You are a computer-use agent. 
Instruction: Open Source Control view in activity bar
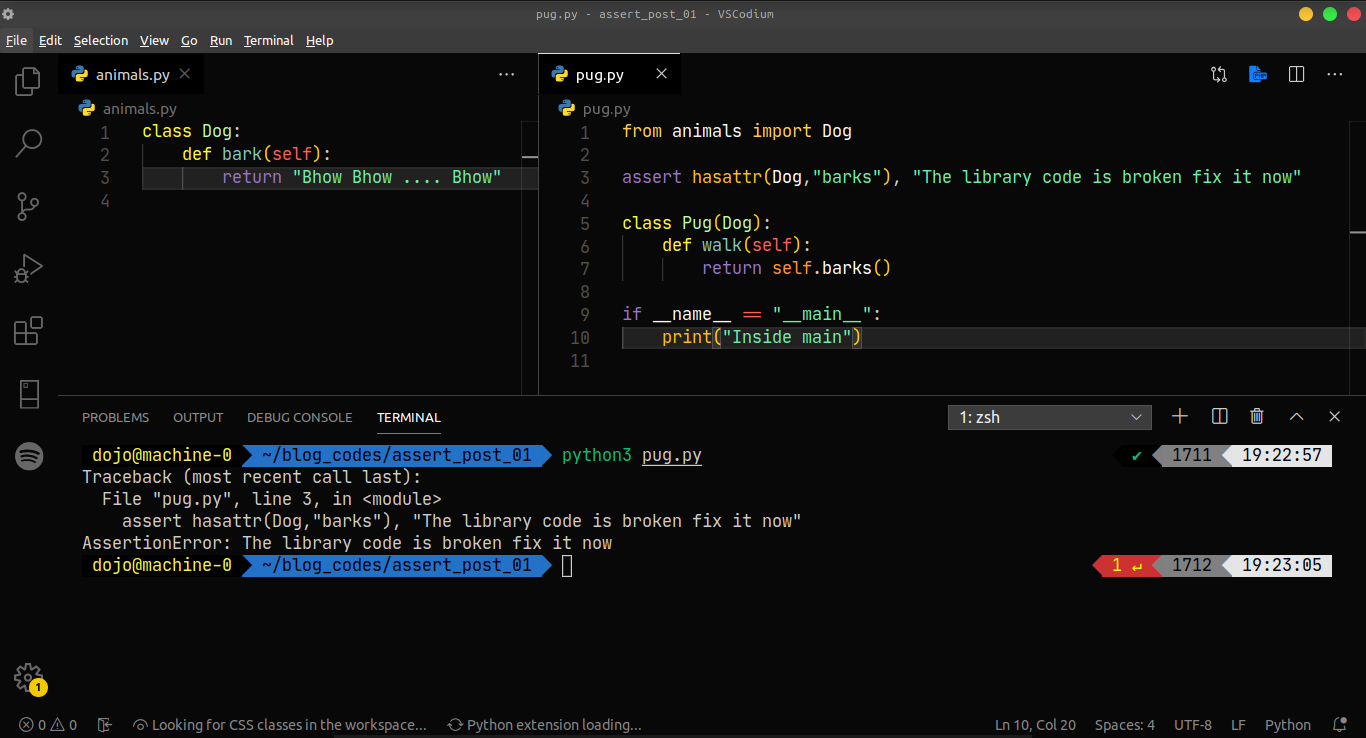coord(28,206)
